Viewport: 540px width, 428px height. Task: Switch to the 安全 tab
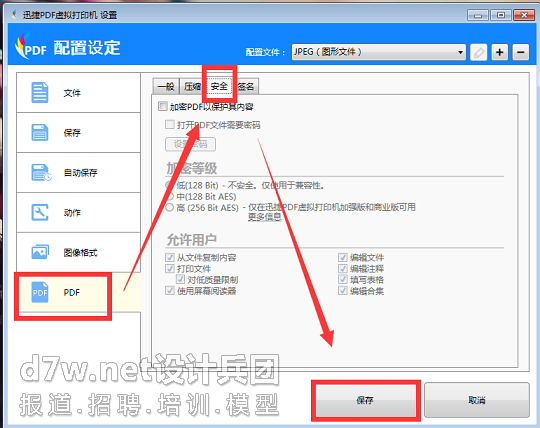(219, 86)
